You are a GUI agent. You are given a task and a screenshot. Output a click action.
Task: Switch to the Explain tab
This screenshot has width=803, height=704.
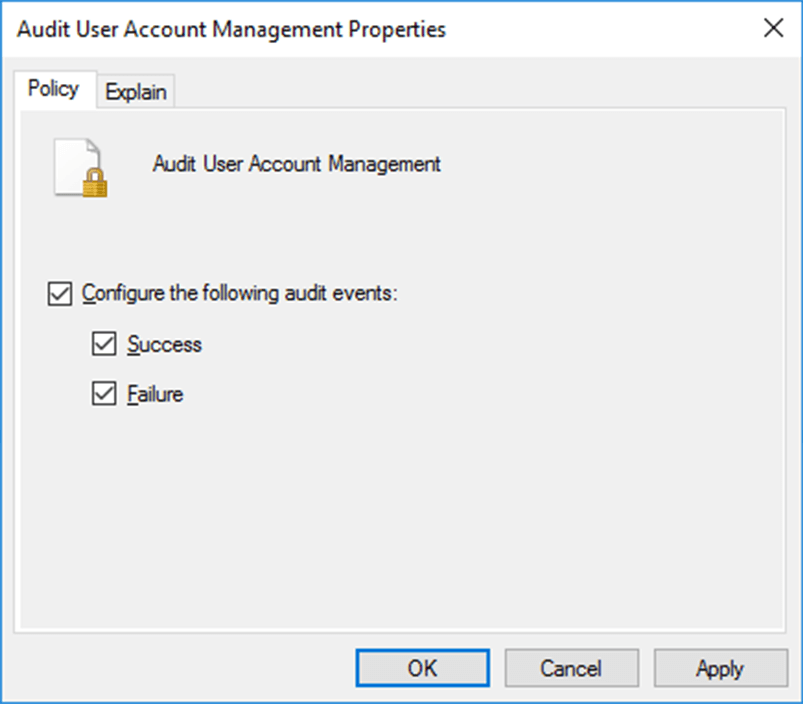[136, 91]
